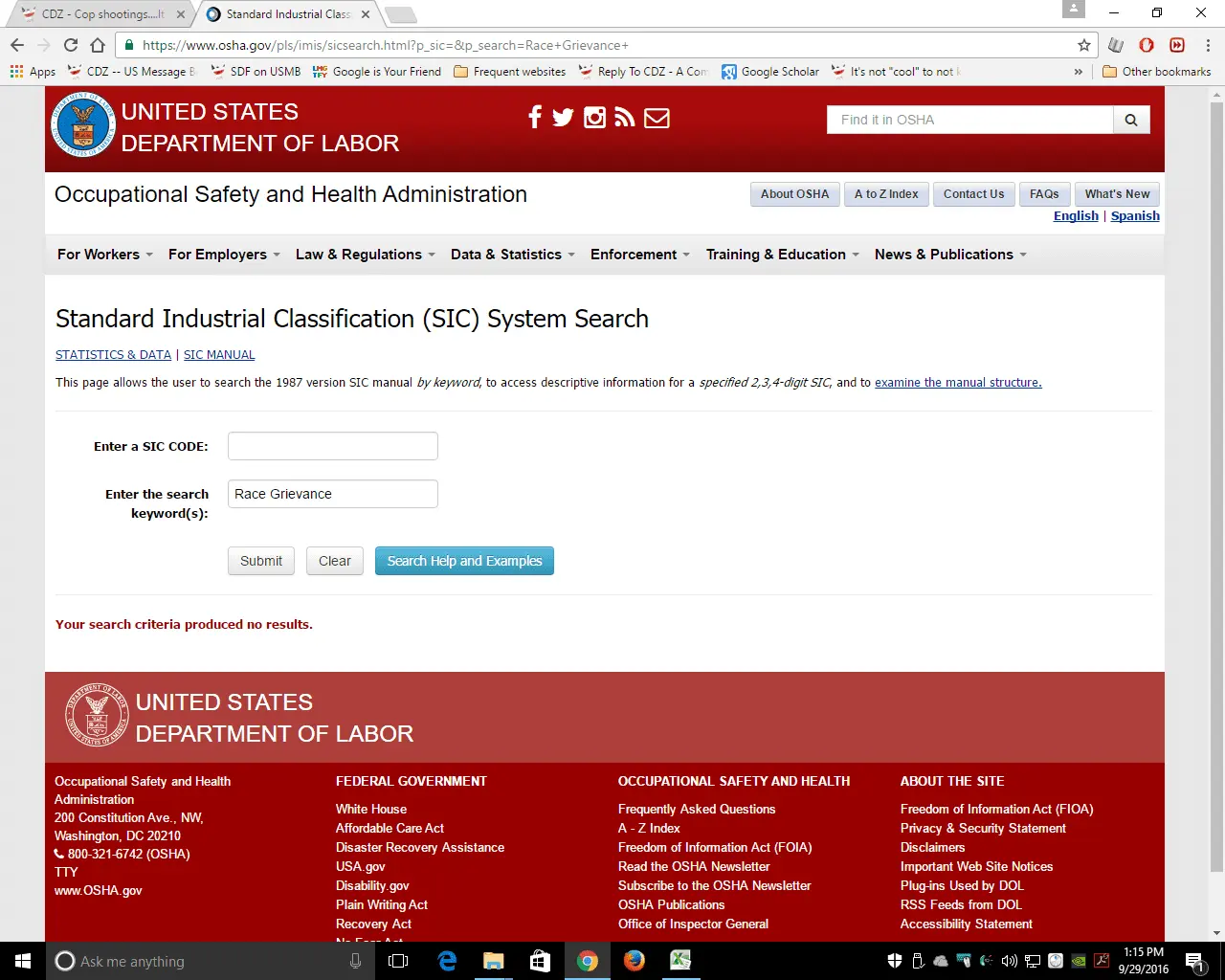Bookmark page with star icon
Viewport: 1225px width, 980px height.
(1083, 45)
